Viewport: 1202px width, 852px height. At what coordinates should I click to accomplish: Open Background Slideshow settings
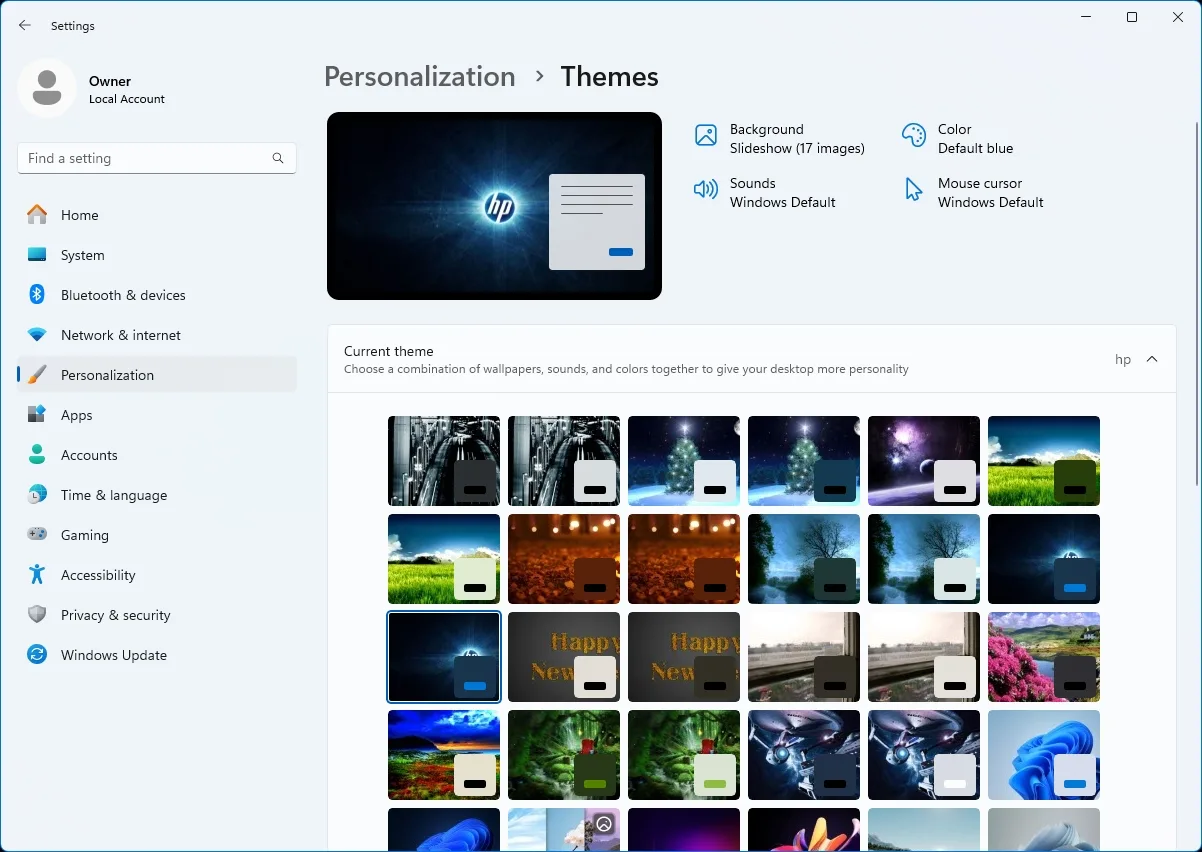[780, 139]
